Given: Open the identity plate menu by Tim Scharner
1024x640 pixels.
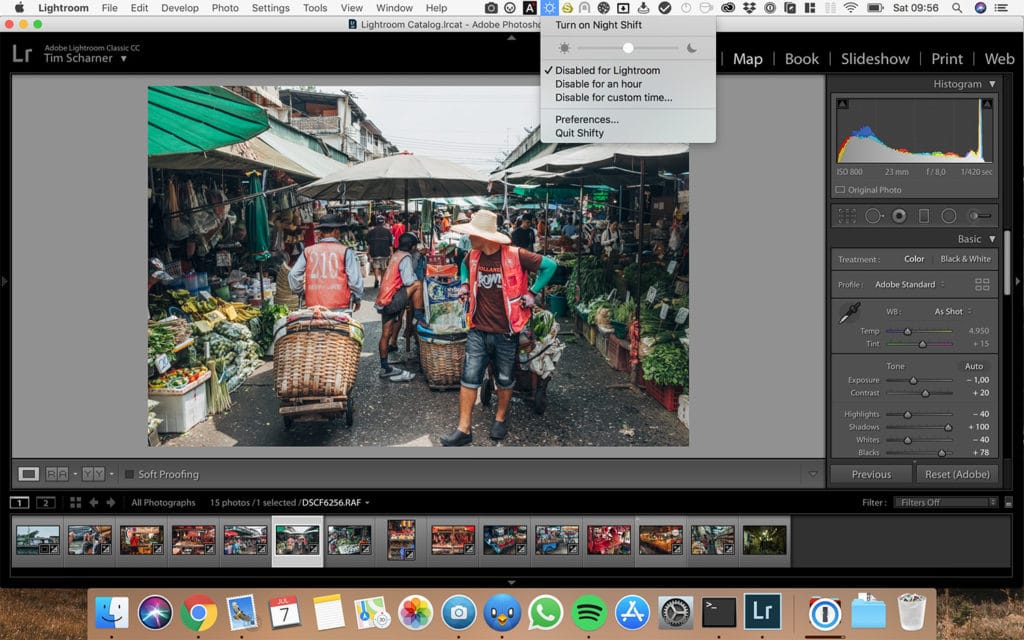Looking at the screenshot, I should coord(123,59).
